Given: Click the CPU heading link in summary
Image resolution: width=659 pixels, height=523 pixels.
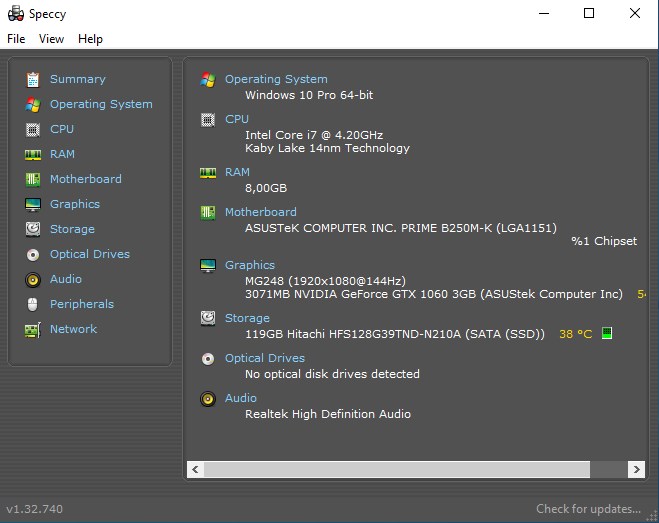Looking at the screenshot, I should (237, 119).
